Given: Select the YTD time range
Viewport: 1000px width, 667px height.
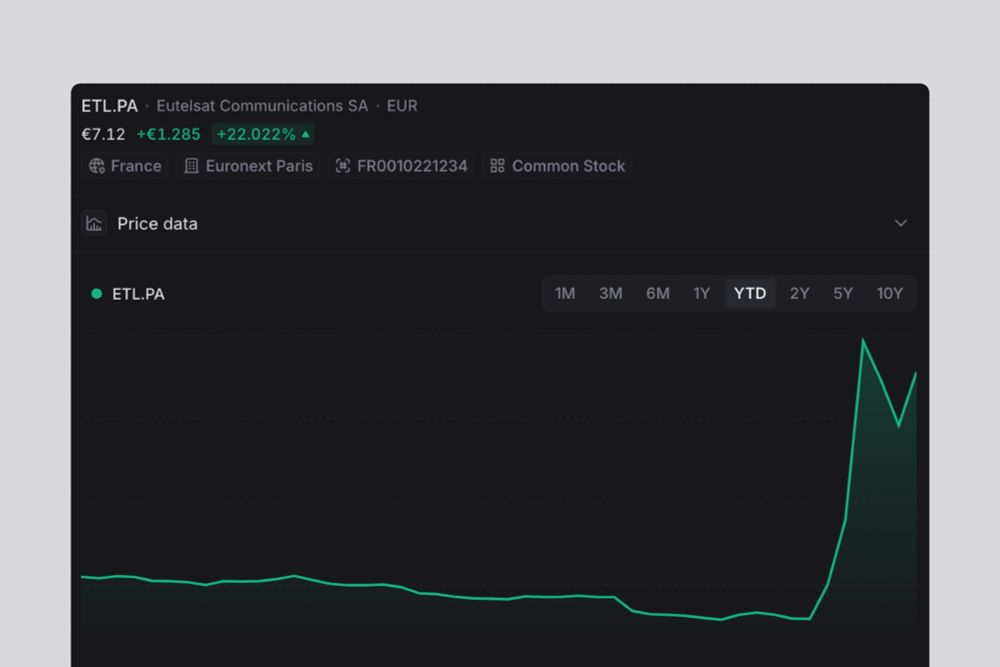Looking at the screenshot, I should (x=750, y=293).
